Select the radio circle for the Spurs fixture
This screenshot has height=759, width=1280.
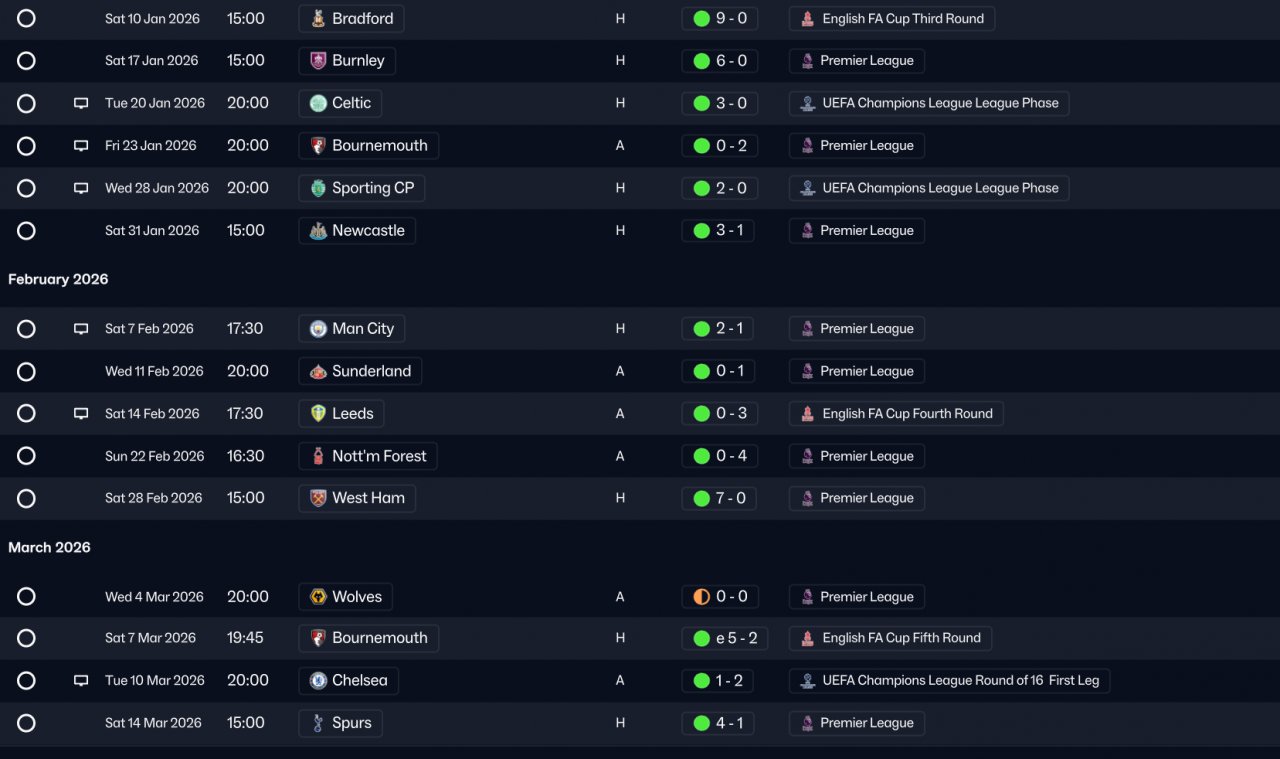[x=26, y=723]
